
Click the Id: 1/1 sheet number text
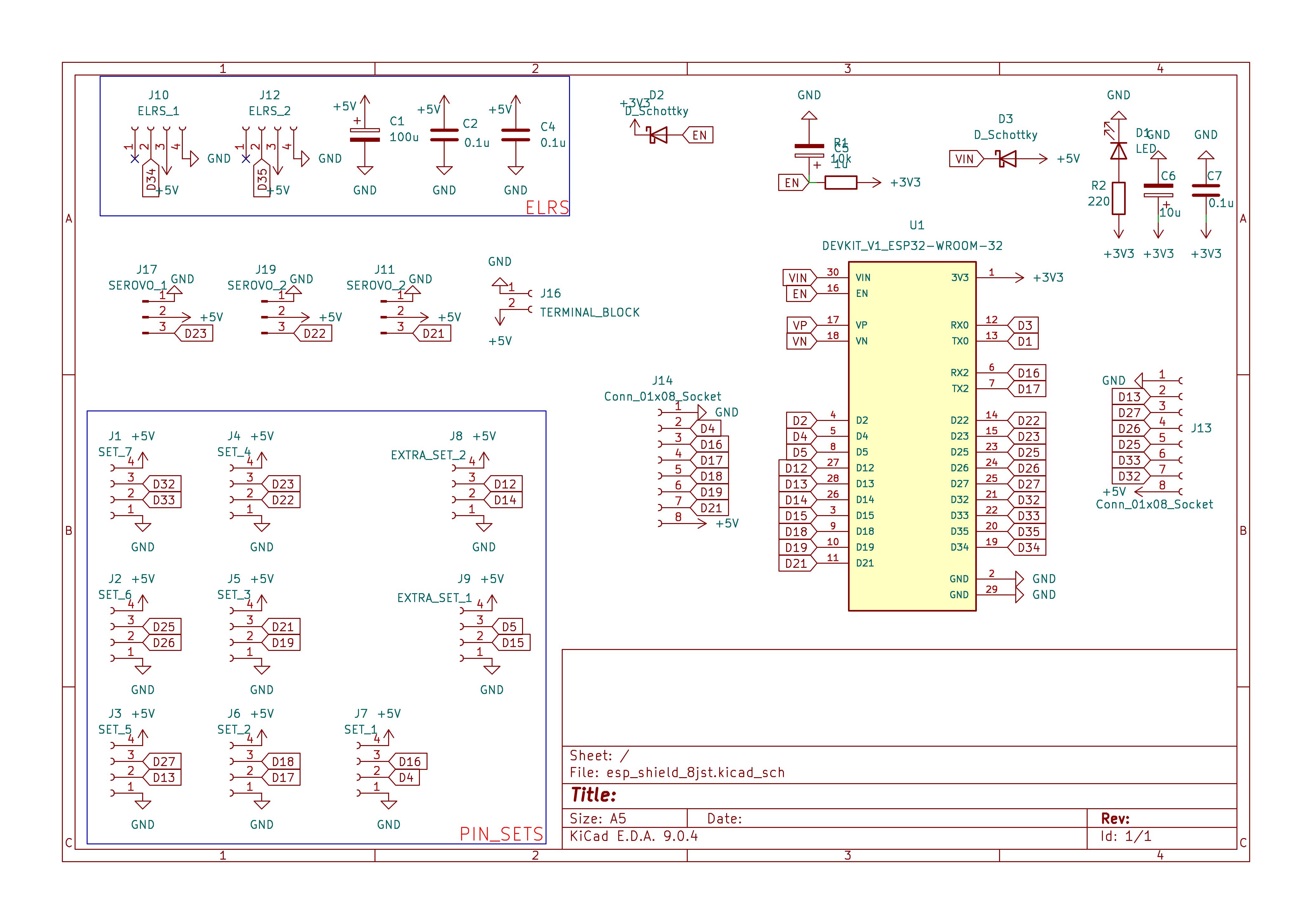pos(1126,836)
